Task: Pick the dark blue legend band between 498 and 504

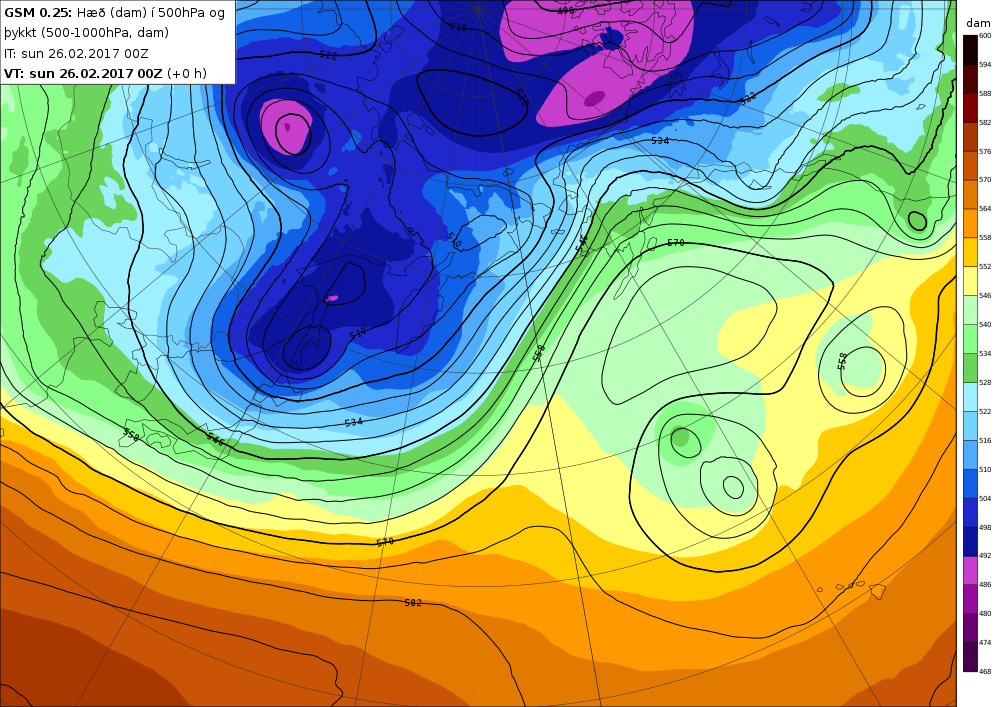Action: coord(970,513)
